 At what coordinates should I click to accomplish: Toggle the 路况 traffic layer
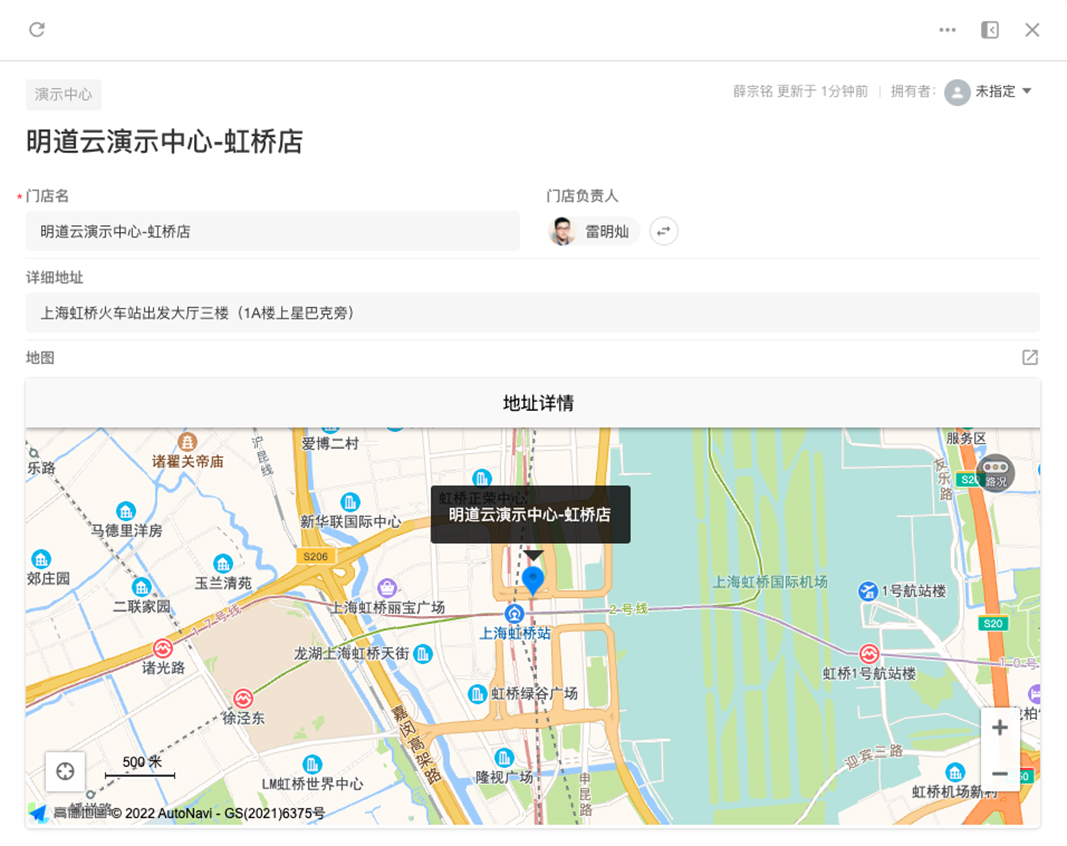point(996,473)
